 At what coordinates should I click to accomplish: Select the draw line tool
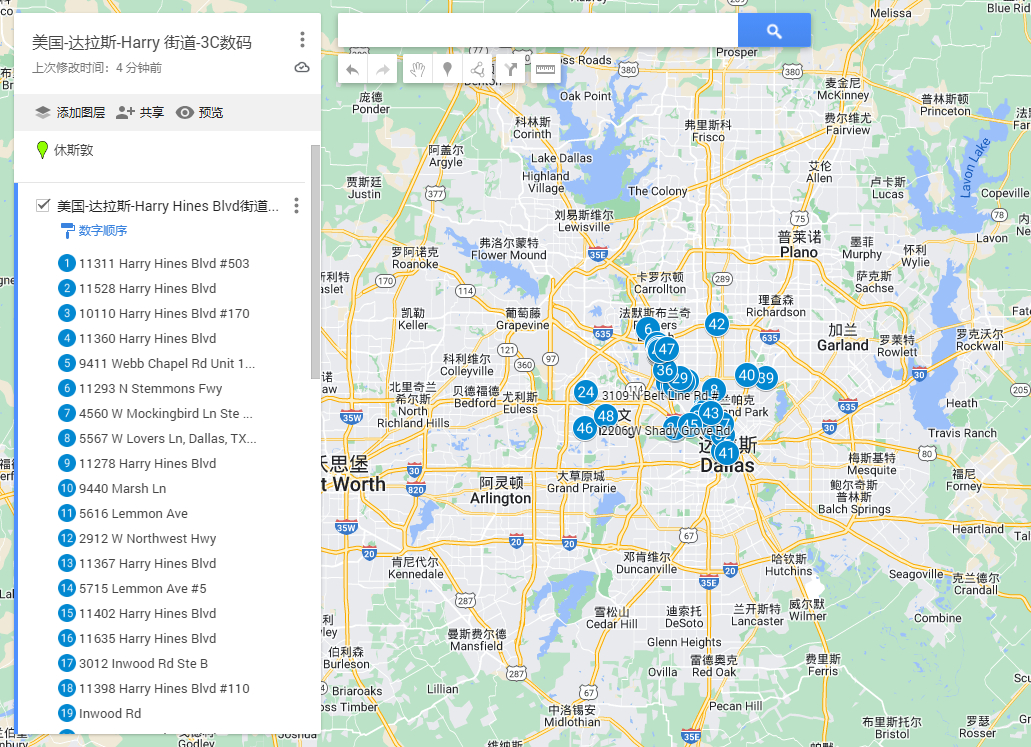(x=478, y=69)
